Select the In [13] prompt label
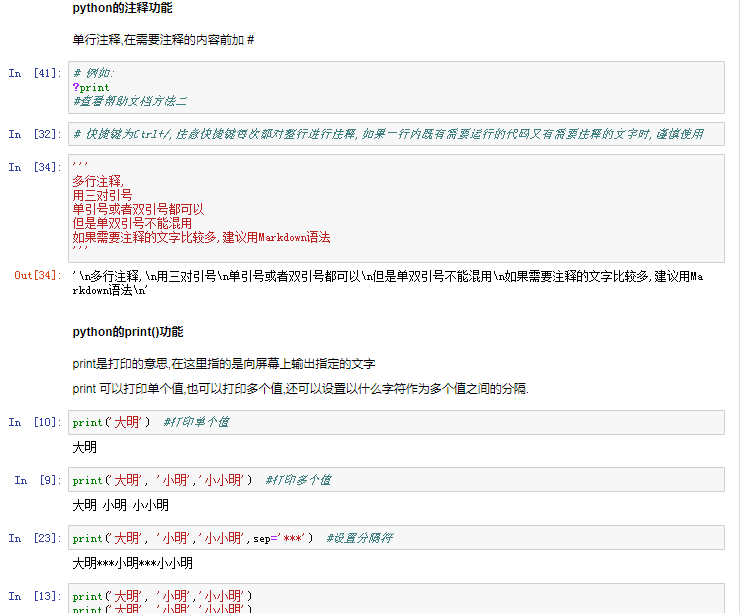This screenshot has width=740, height=613. 35,596
